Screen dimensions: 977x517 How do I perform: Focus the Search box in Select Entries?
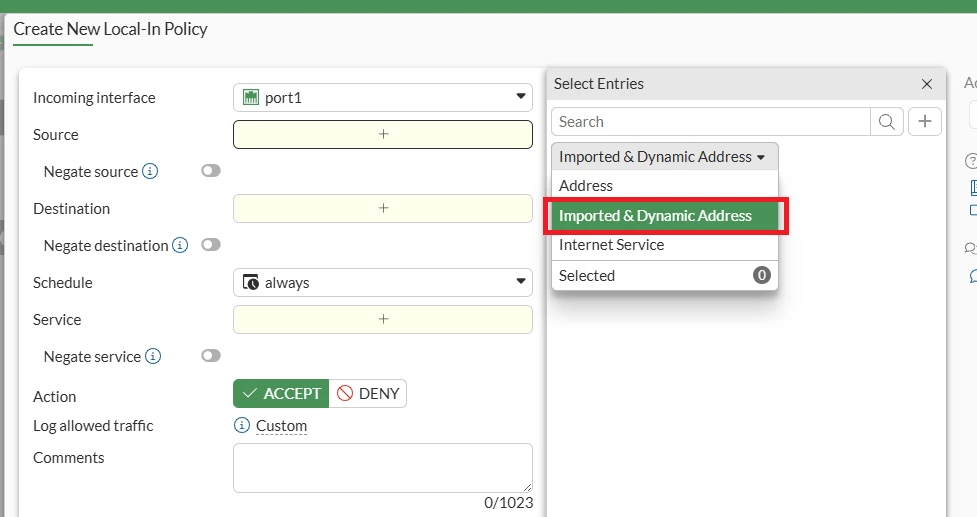pyautogui.click(x=711, y=121)
